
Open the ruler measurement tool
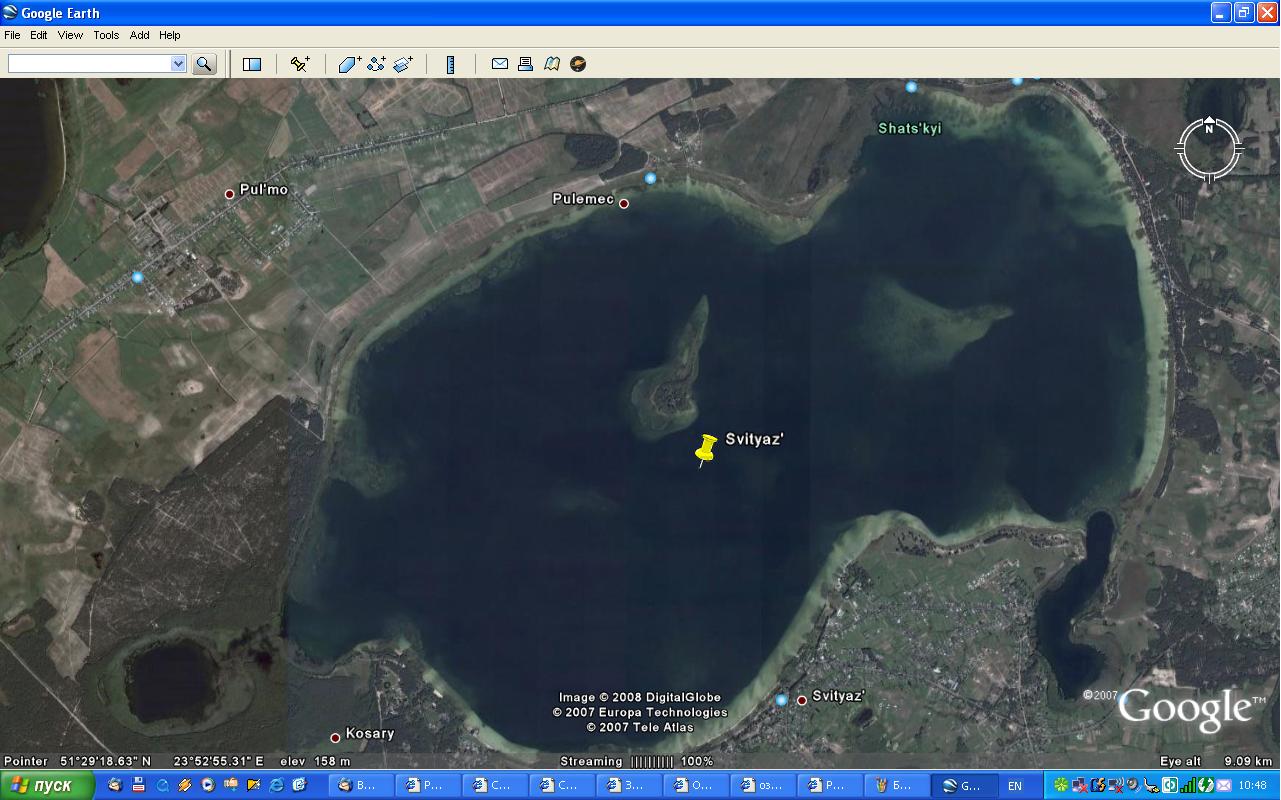pyautogui.click(x=451, y=64)
